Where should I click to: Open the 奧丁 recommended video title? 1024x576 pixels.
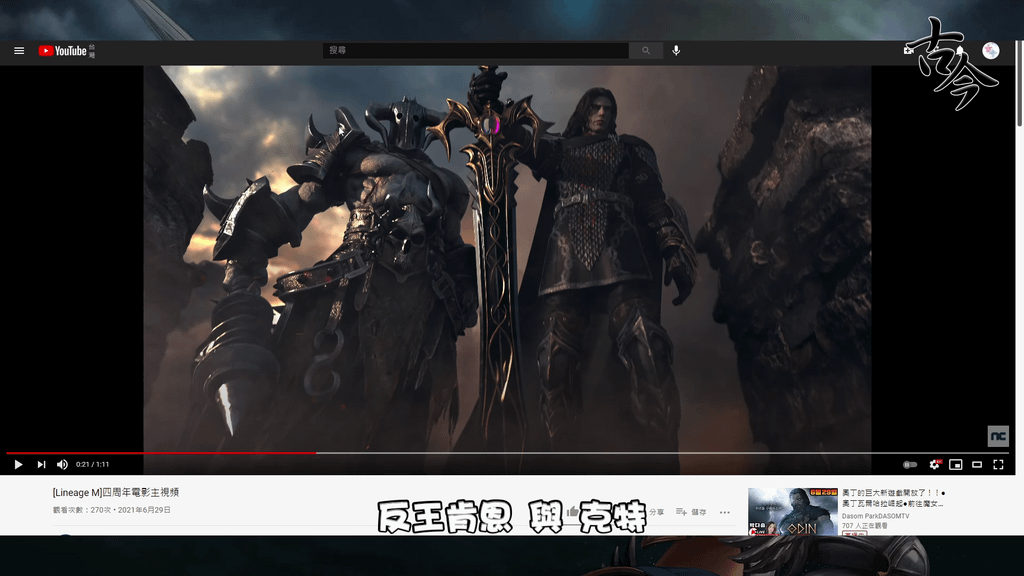point(893,498)
